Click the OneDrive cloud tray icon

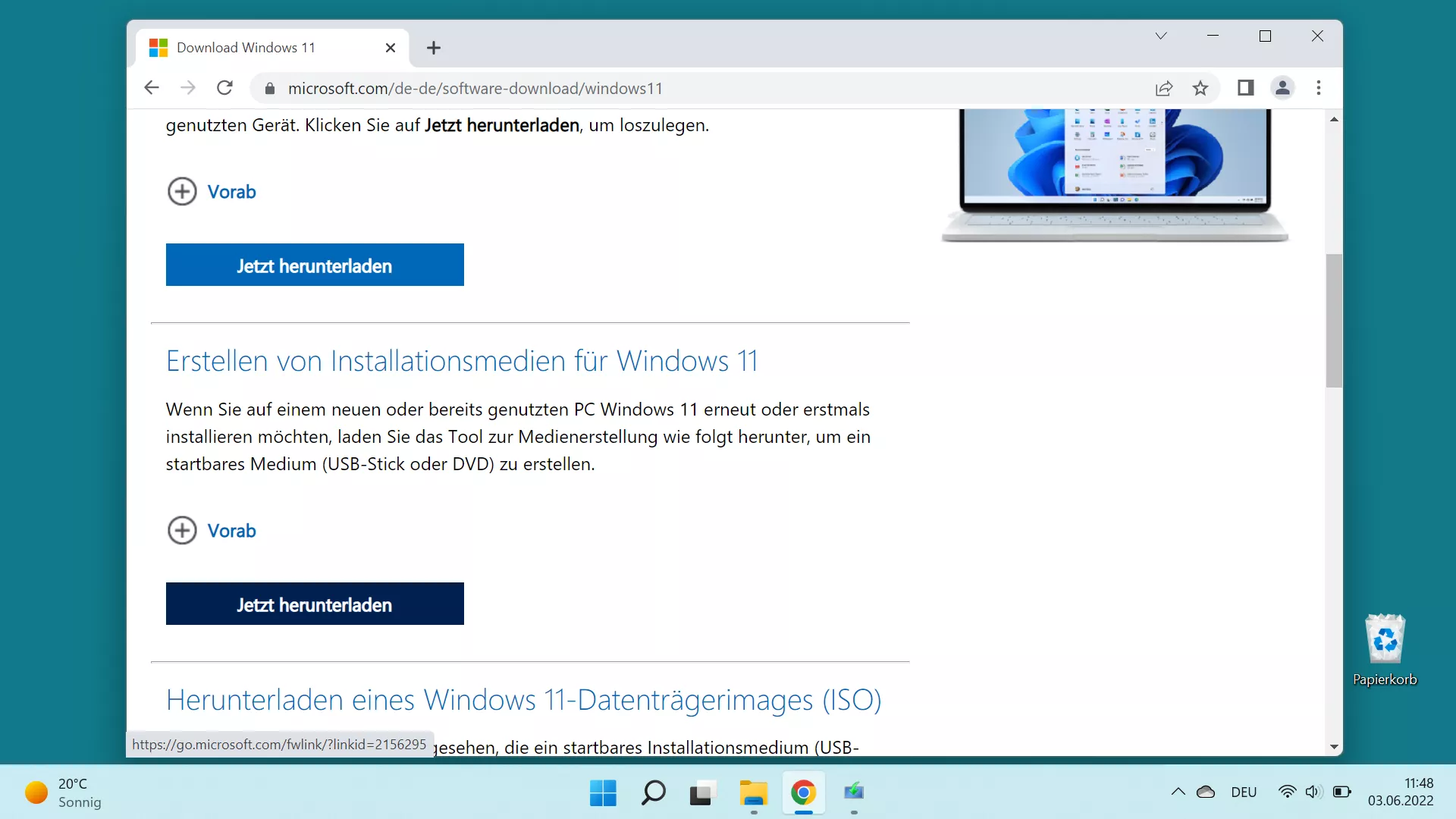coord(1206,792)
